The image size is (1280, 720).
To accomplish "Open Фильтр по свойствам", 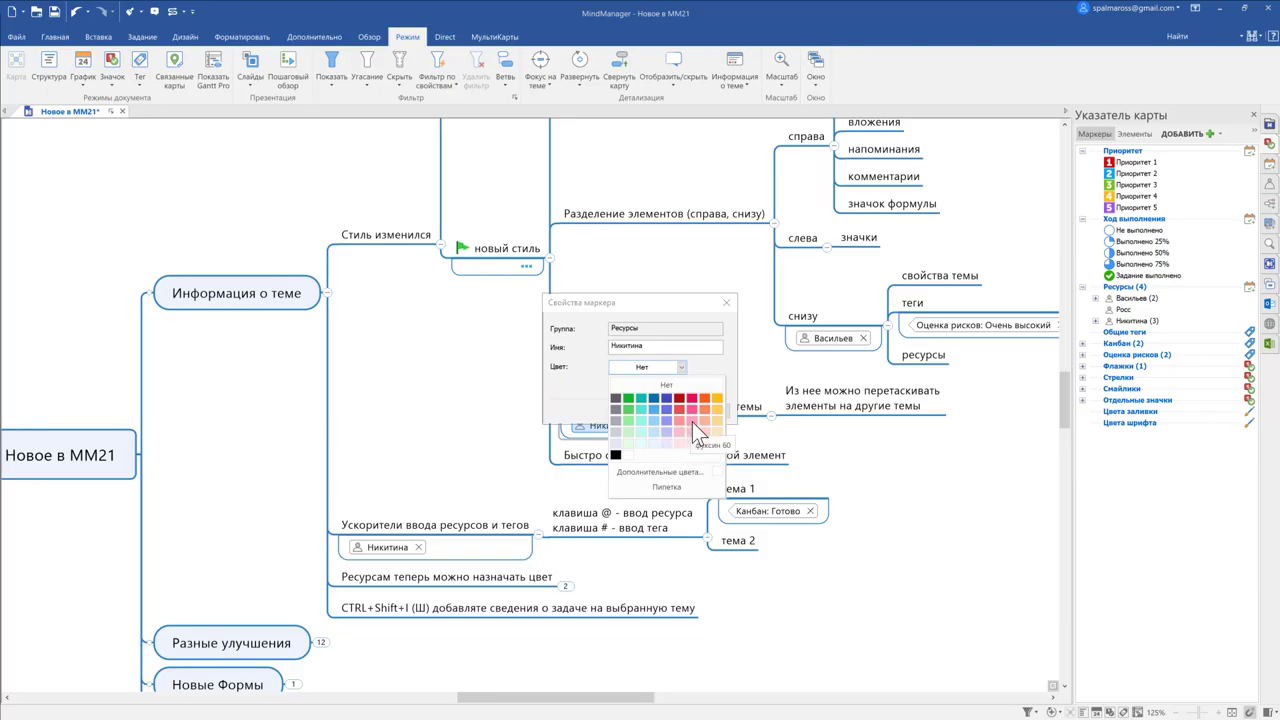I will 437,70.
